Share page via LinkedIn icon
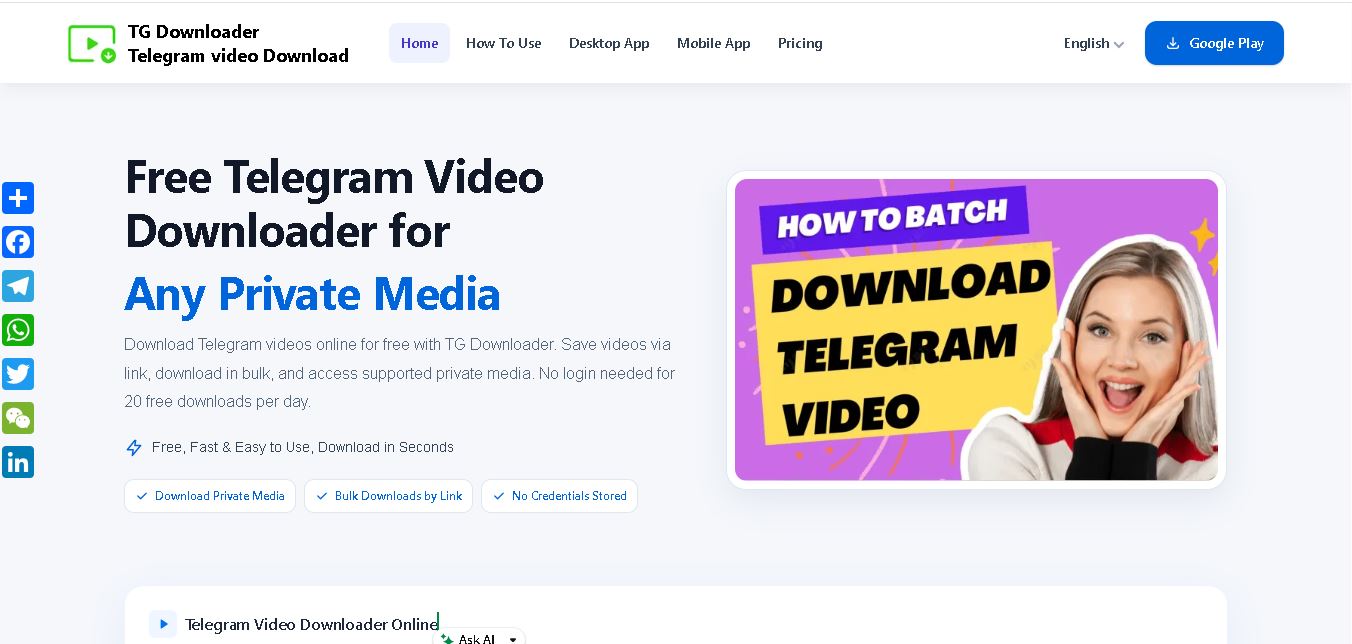Screen dimensions: 1352x644 [x=18, y=462]
